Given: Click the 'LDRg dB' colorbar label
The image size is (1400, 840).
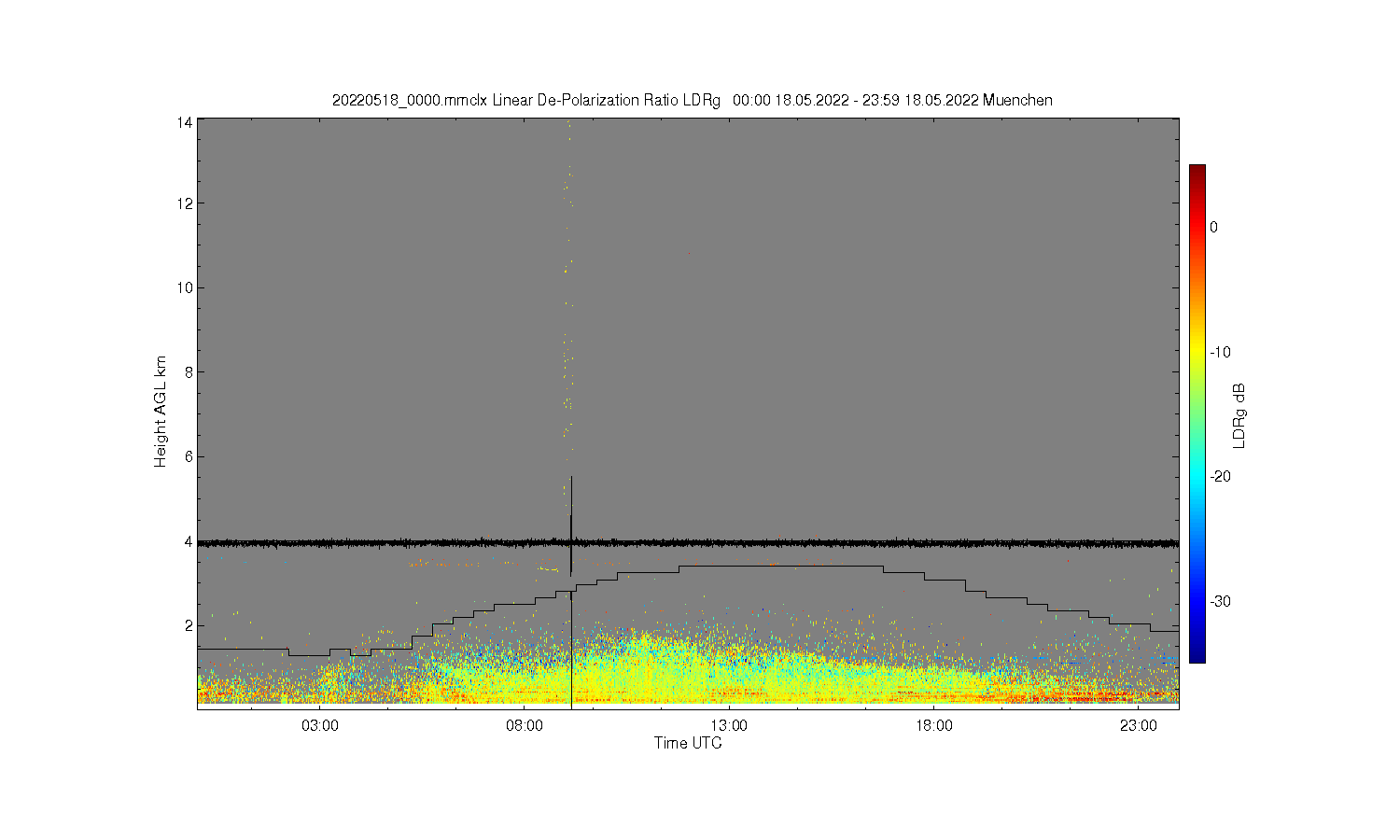Looking at the screenshot, I should pos(1239,415).
